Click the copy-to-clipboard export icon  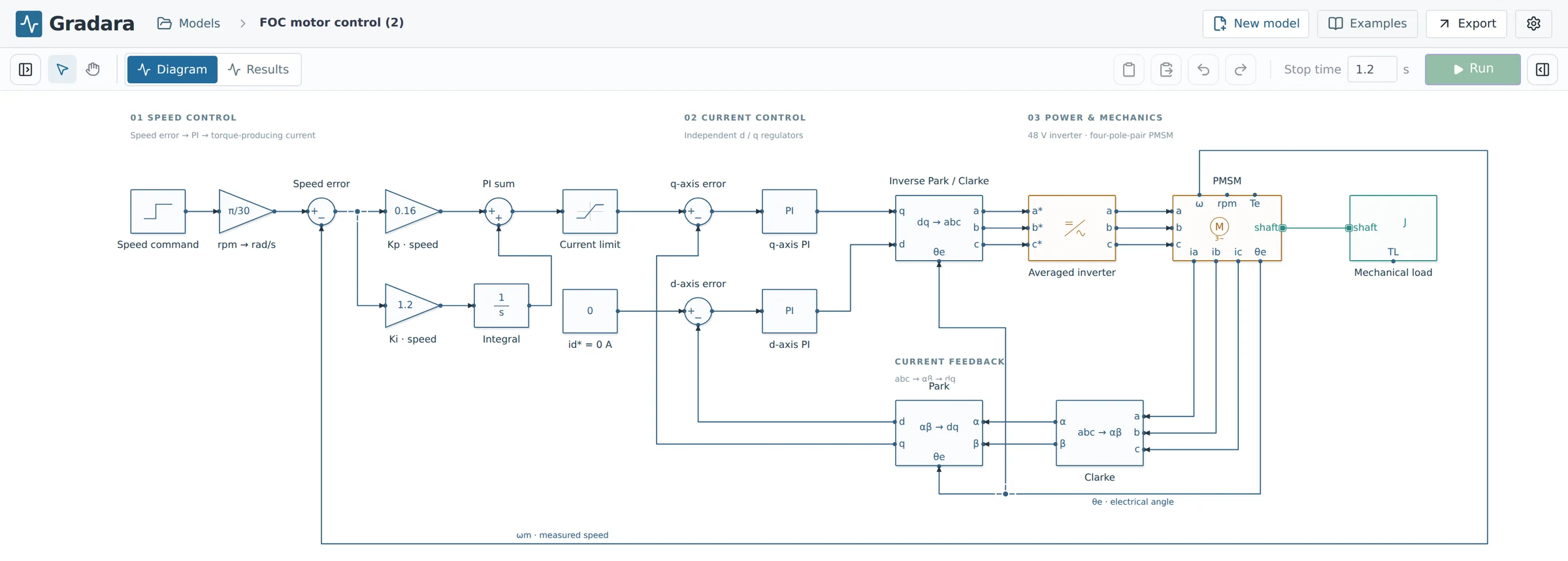[x=1166, y=69]
